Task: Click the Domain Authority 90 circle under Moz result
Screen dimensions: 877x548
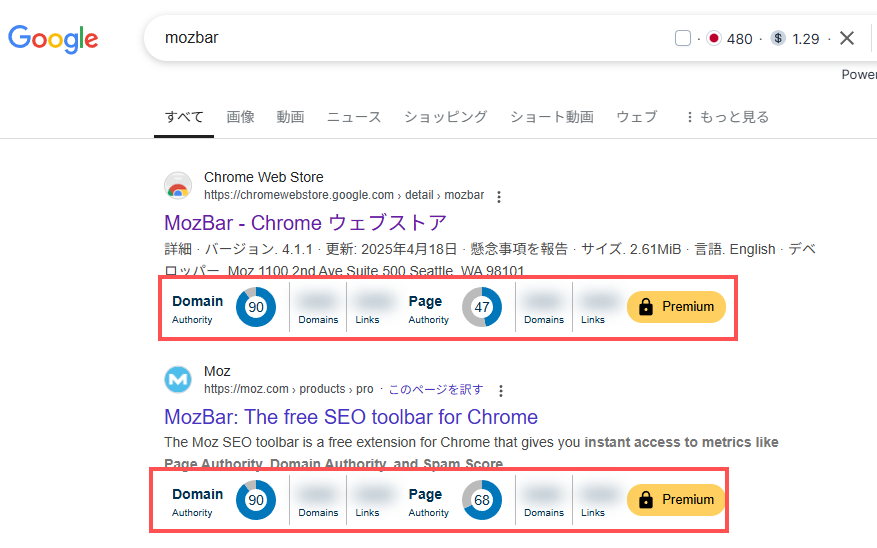Action: [x=256, y=500]
